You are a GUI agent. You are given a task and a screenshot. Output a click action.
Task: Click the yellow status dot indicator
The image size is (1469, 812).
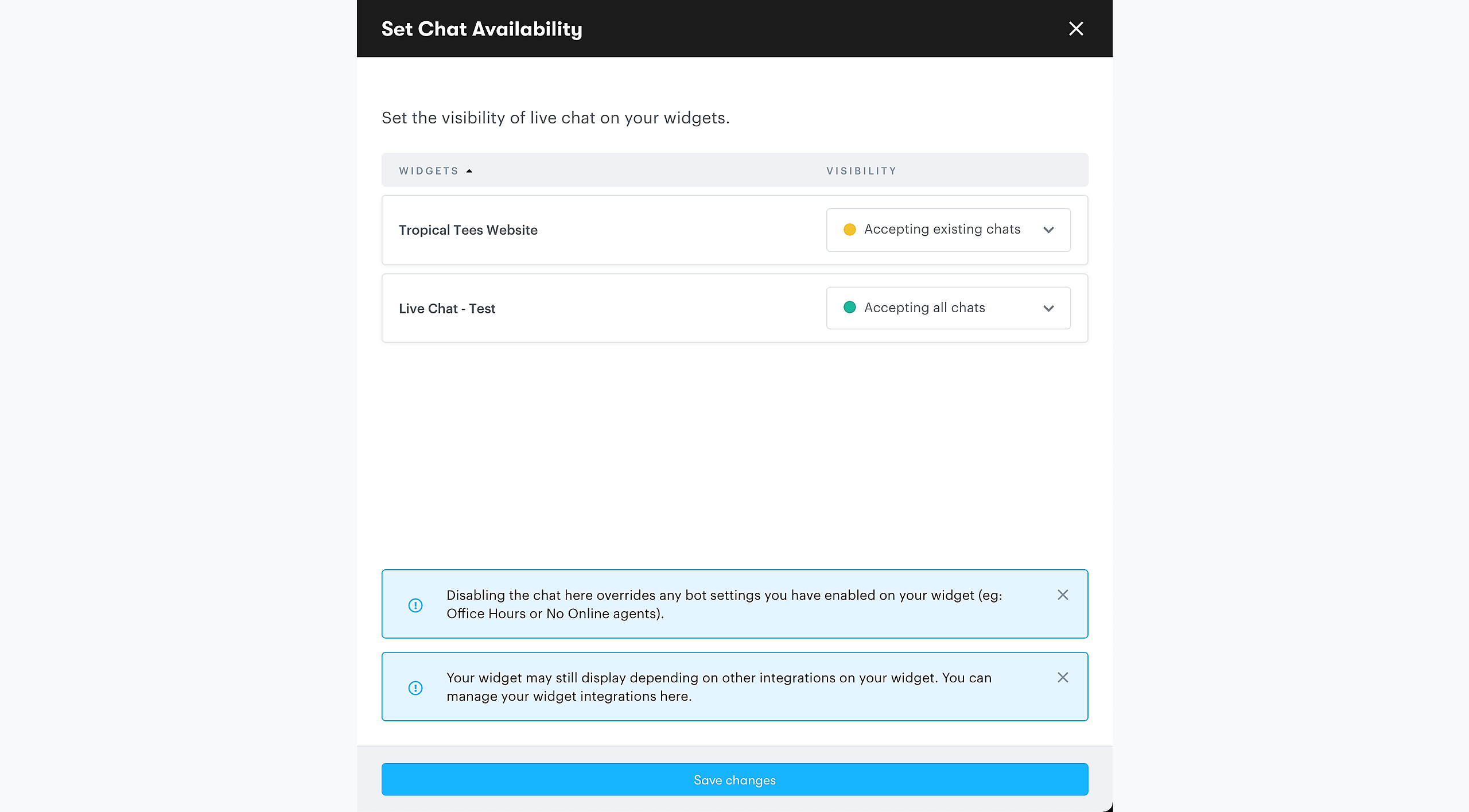pos(849,230)
